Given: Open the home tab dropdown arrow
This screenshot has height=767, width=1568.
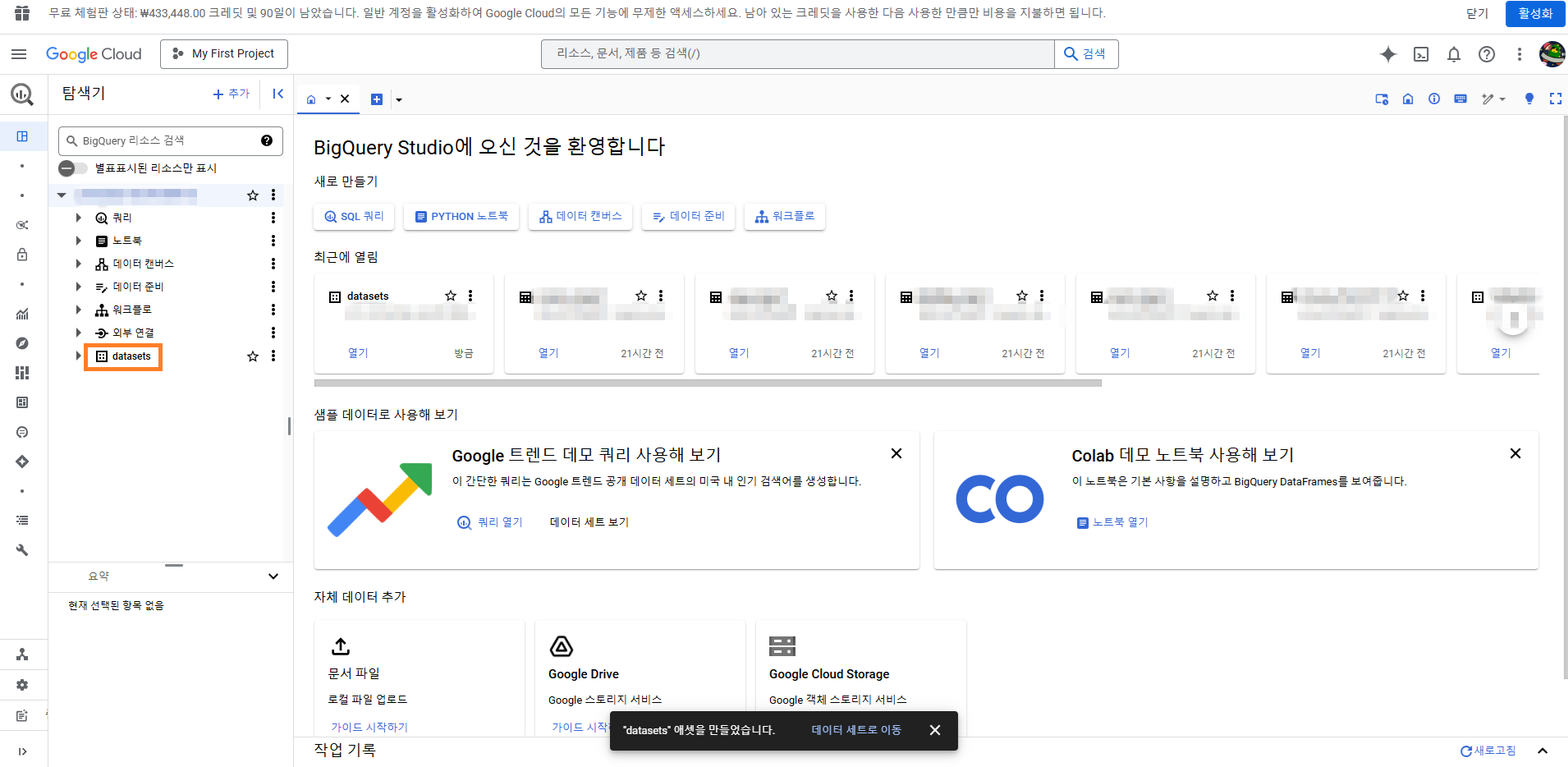Looking at the screenshot, I should coord(328,99).
